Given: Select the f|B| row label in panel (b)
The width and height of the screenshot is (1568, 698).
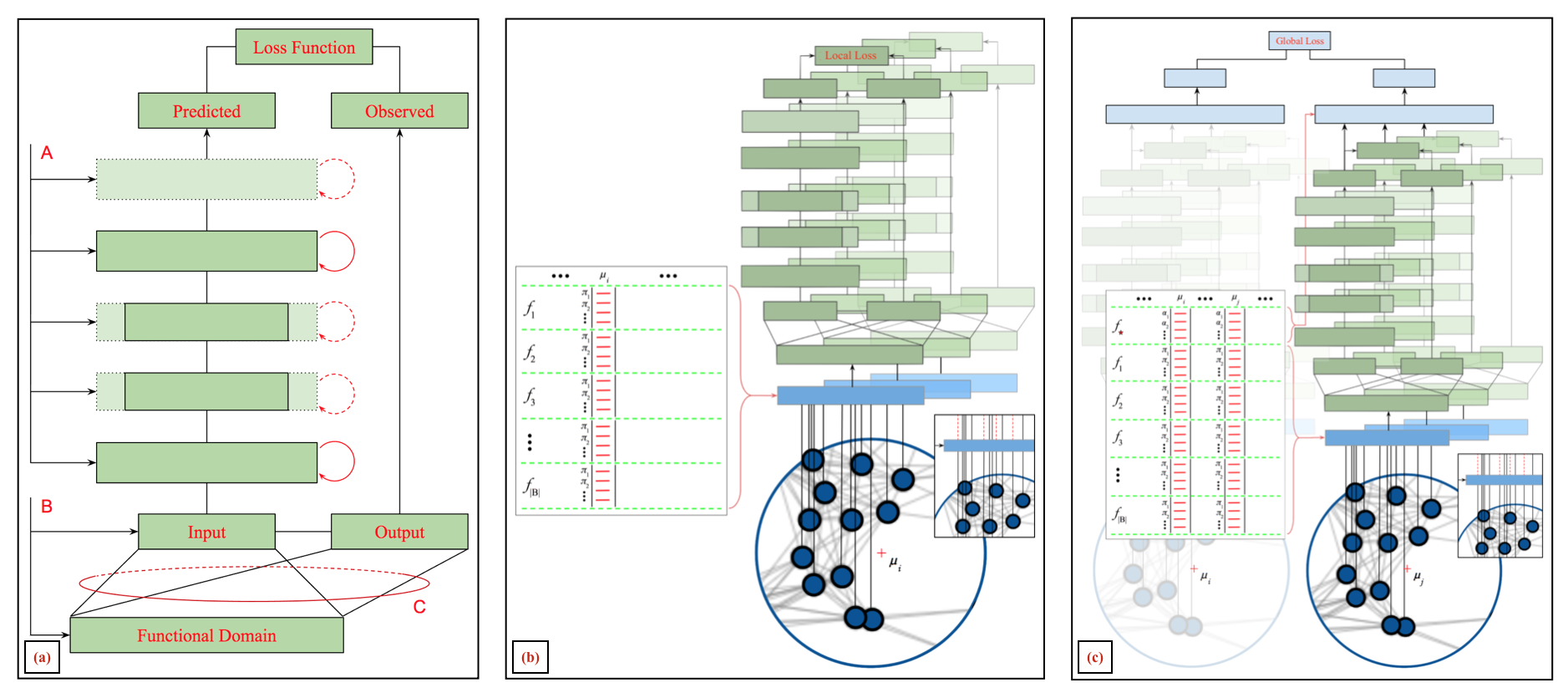Looking at the screenshot, I should [532, 487].
